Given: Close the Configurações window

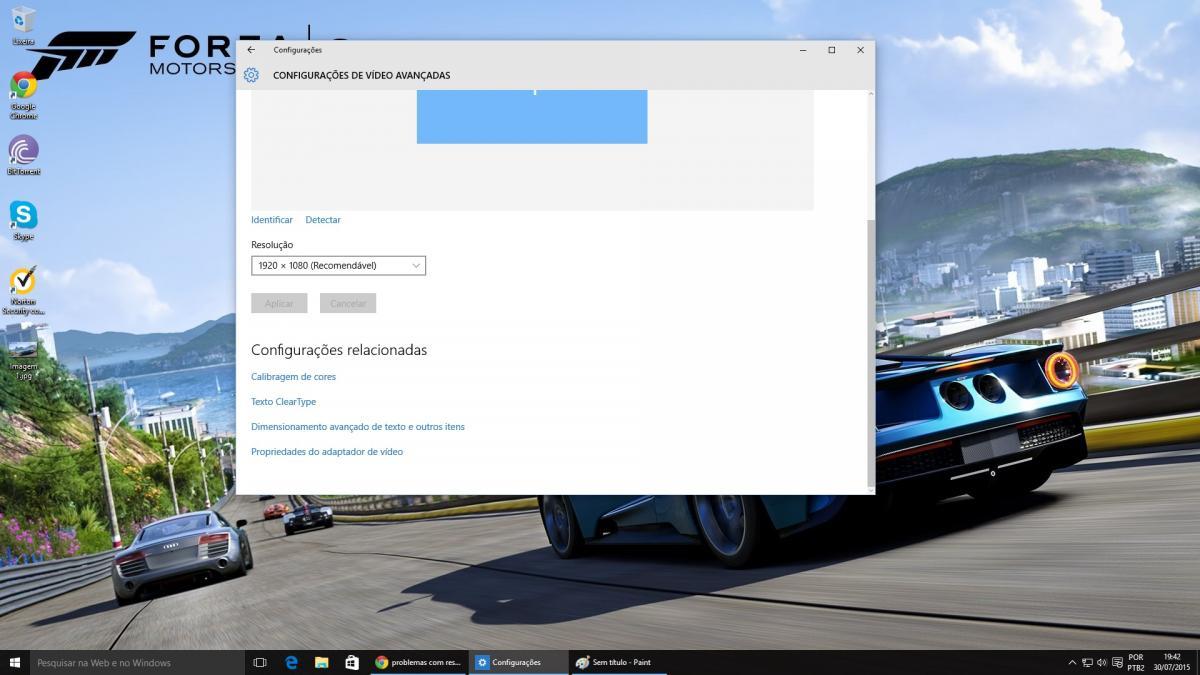Looking at the screenshot, I should (860, 49).
